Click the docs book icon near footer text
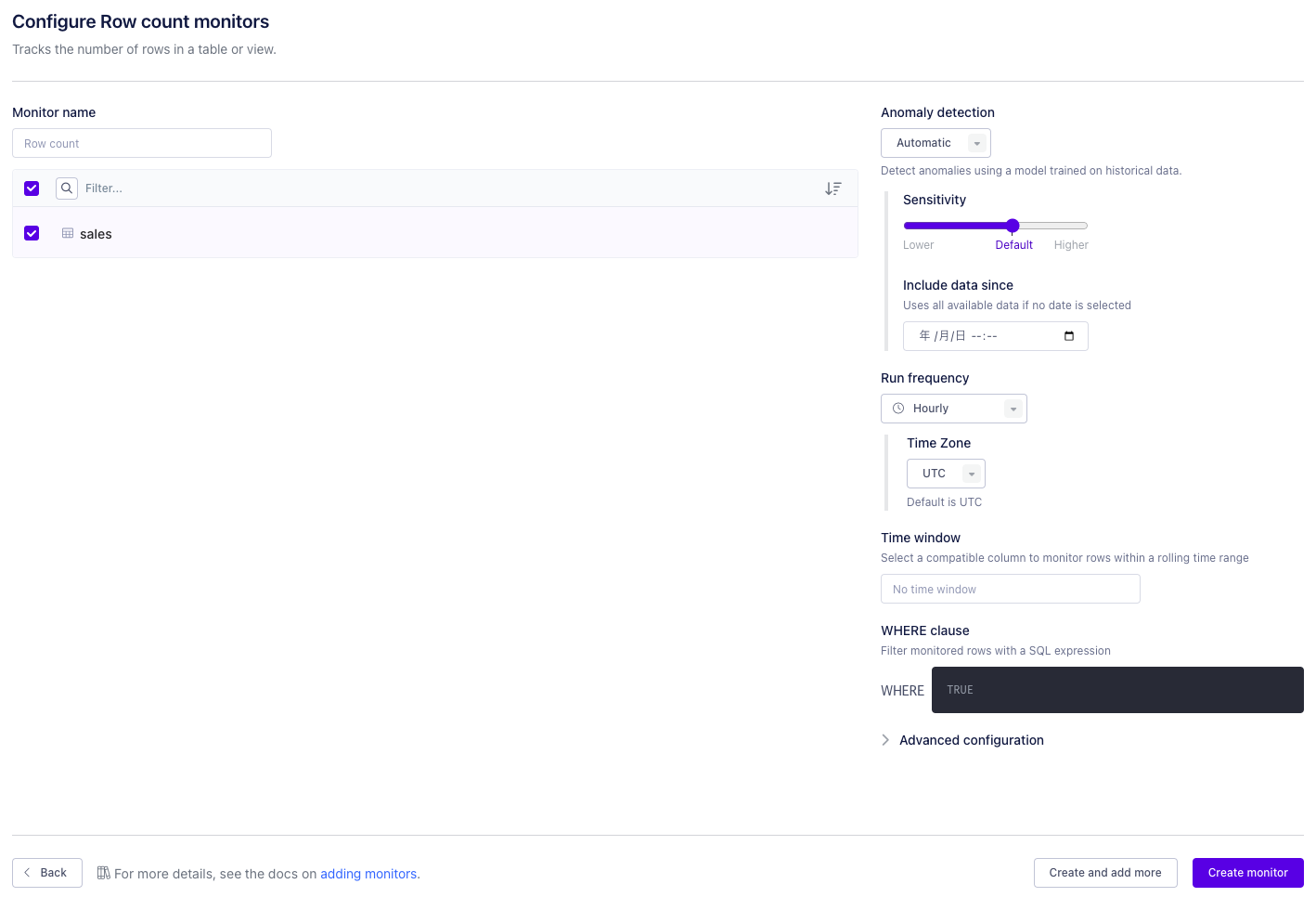Viewport: 1316px width, 897px height. [x=104, y=873]
